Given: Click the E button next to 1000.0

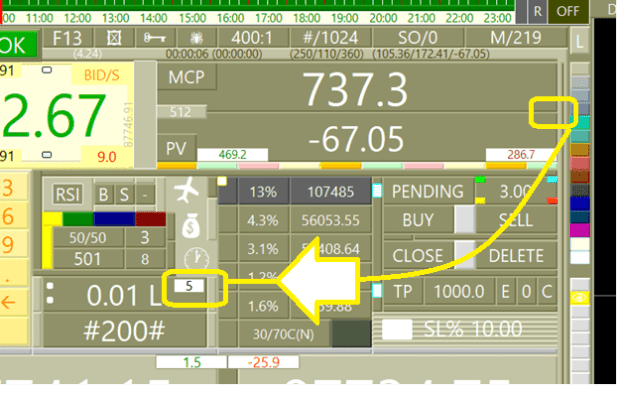Looking at the screenshot, I should (x=505, y=292).
